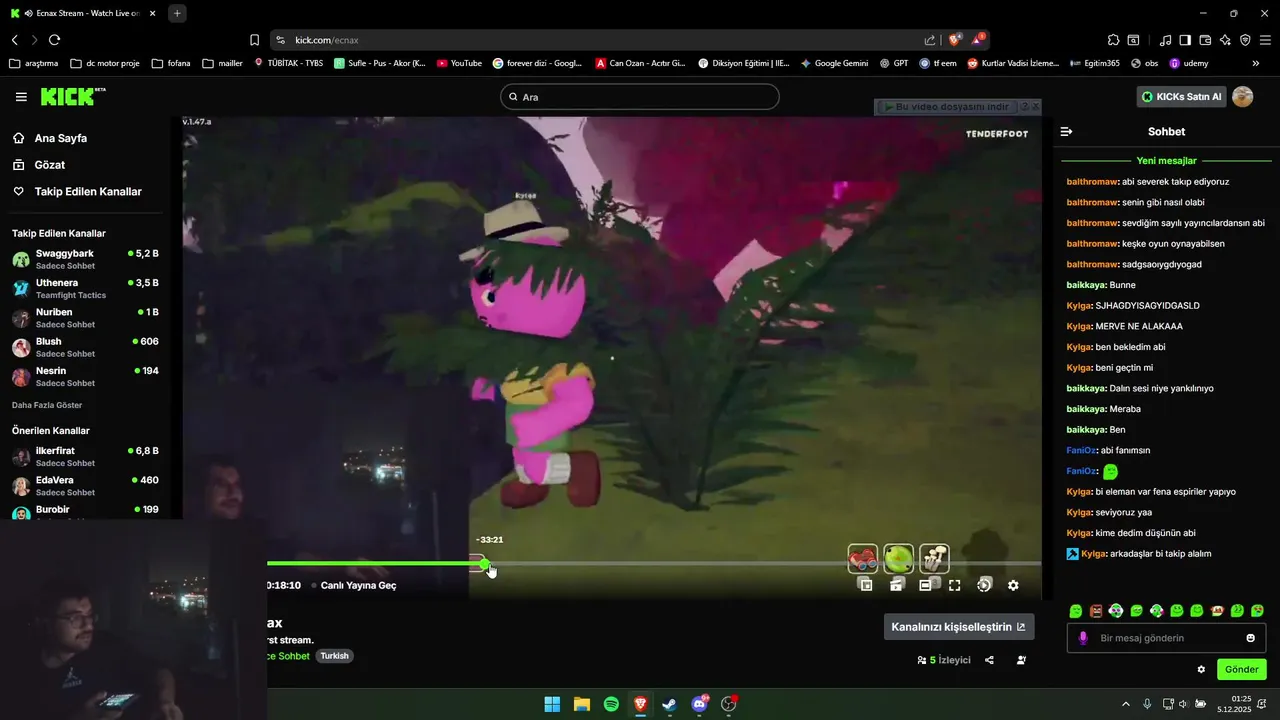Click the clip creation icon
The height and width of the screenshot is (720, 1280).
(897, 585)
